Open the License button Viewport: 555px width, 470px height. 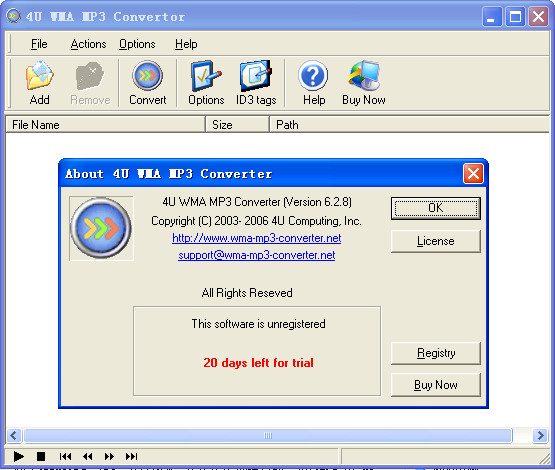[x=436, y=241]
